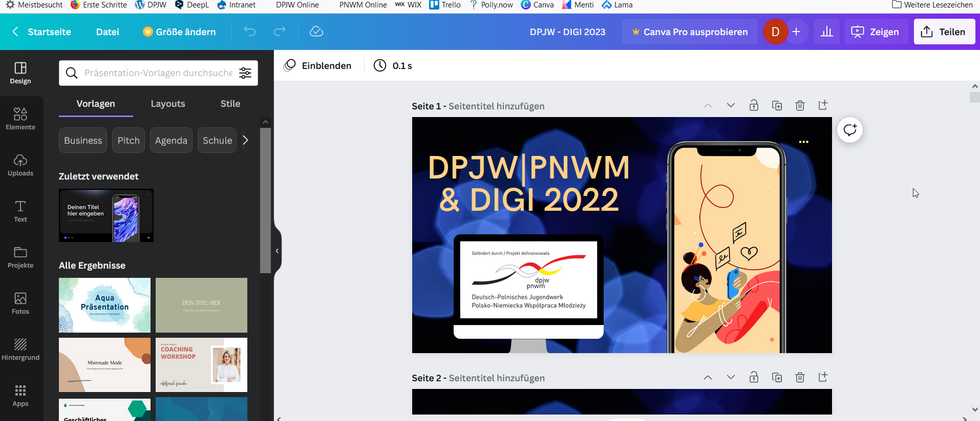Image resolution: width=980 pixels, height=421 pixels.
Task: Open Weitere Lesezeichen folder
Action: [x=933, y=4]
